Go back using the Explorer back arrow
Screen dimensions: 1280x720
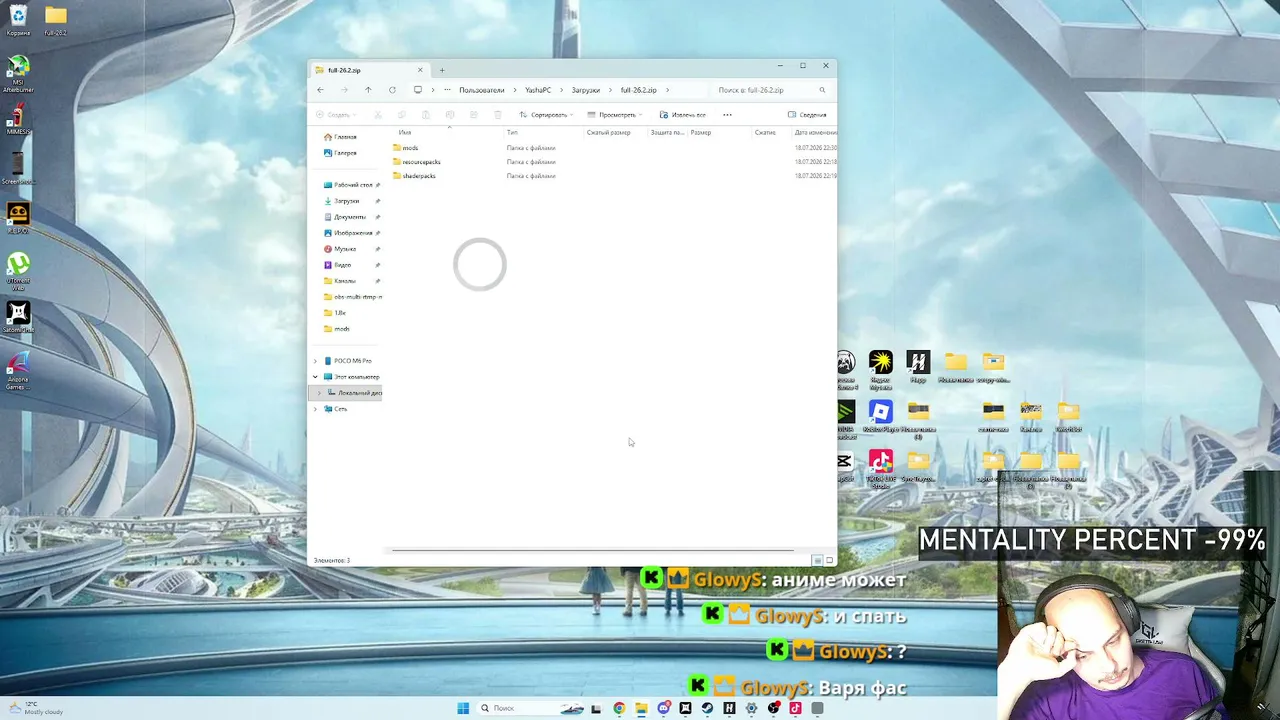(x=320, y=90)
